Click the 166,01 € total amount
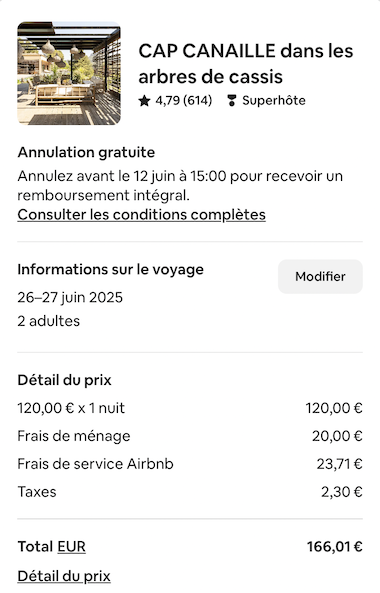The height and width of the screenshot is (593, 380). (335, 546)
